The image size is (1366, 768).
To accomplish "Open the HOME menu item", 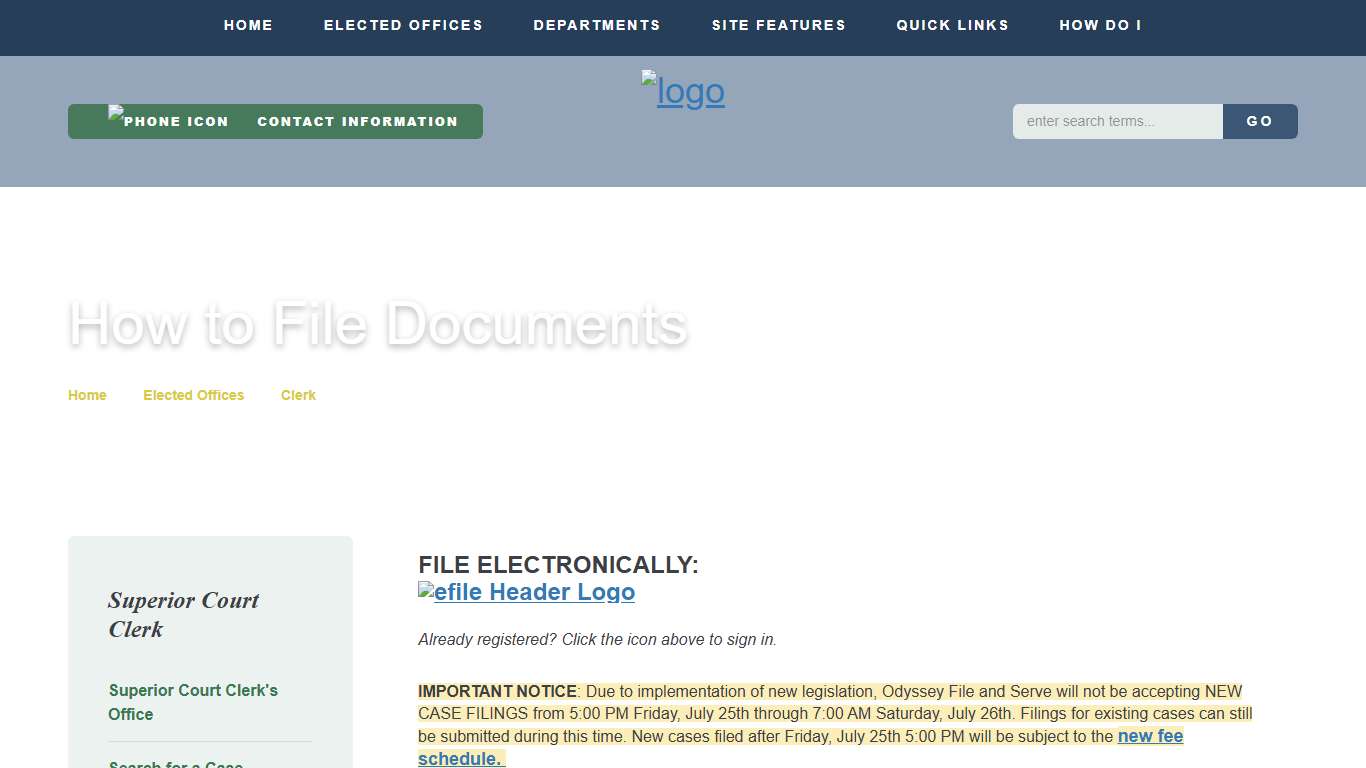I will (248, 25).
